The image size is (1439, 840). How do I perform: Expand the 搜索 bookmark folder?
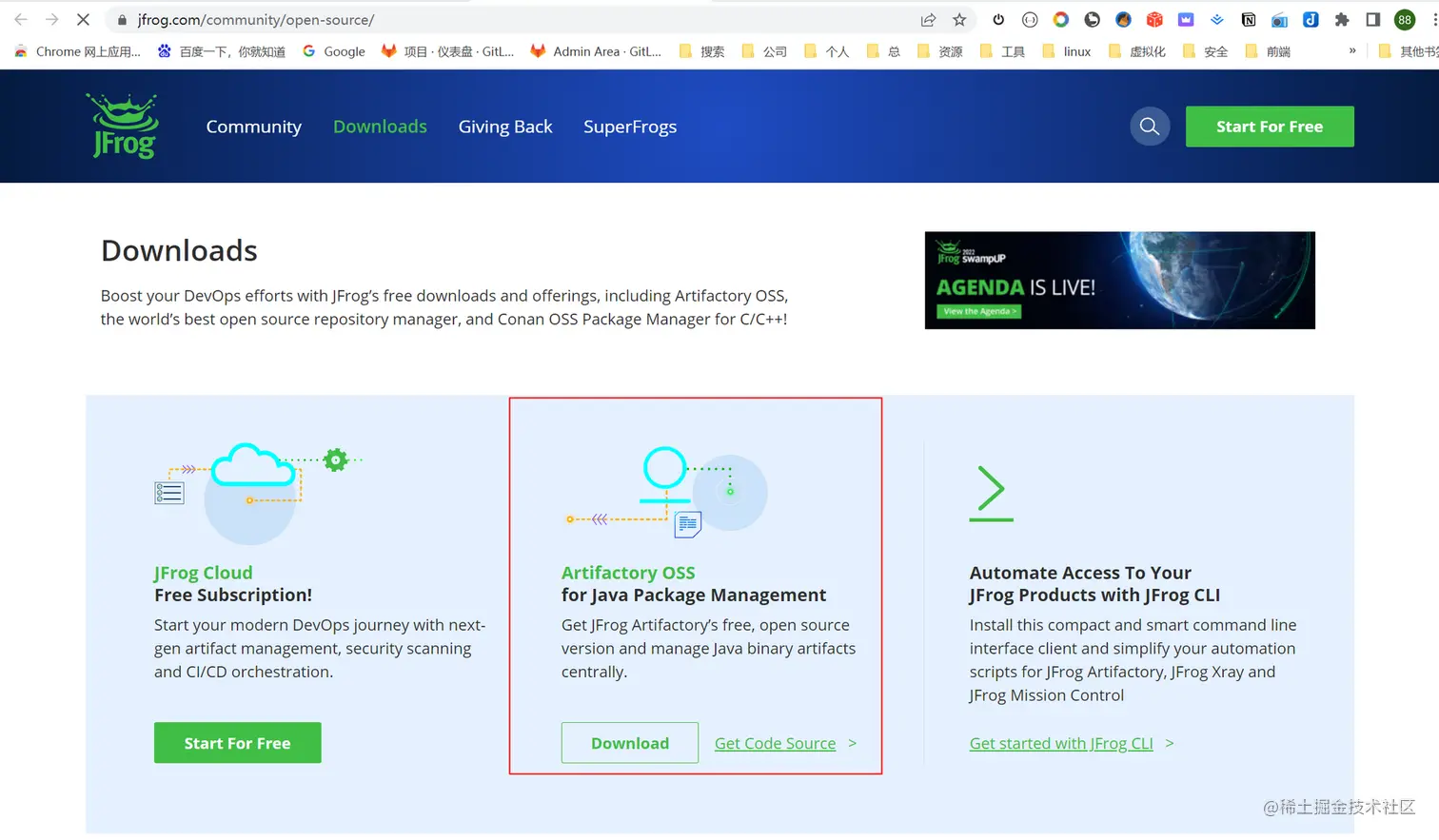coord(702,51)
